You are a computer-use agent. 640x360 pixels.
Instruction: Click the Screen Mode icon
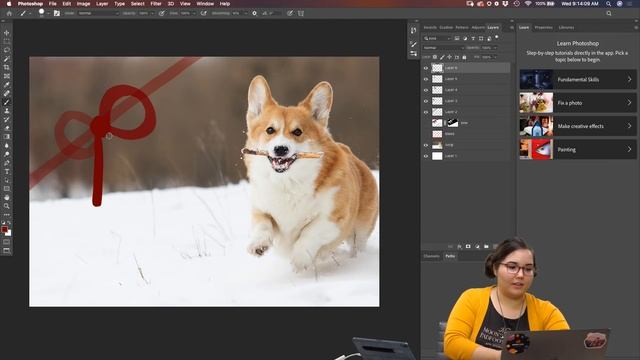7,251
